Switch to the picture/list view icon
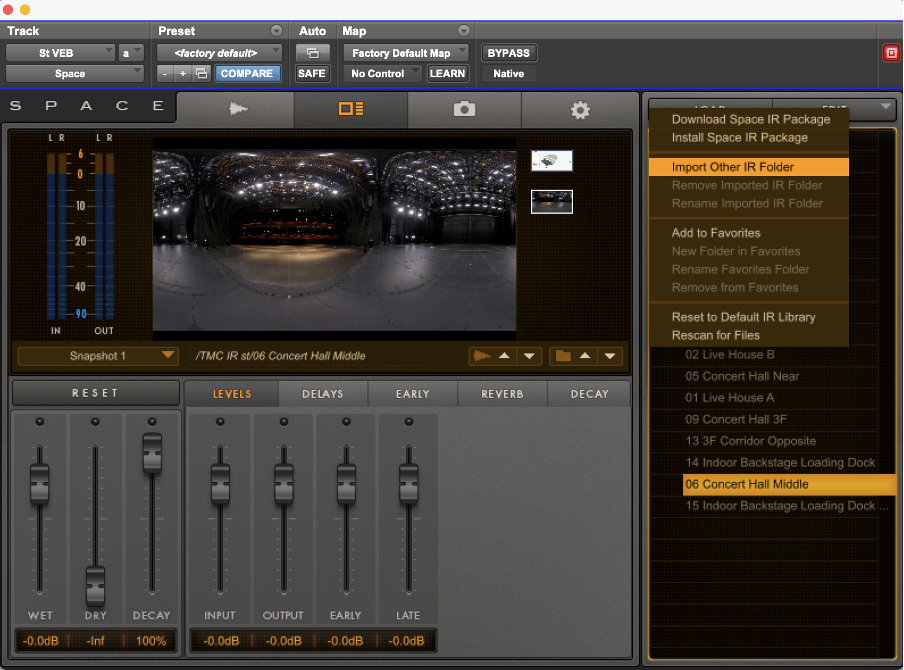904x670 pixels. 351,108
